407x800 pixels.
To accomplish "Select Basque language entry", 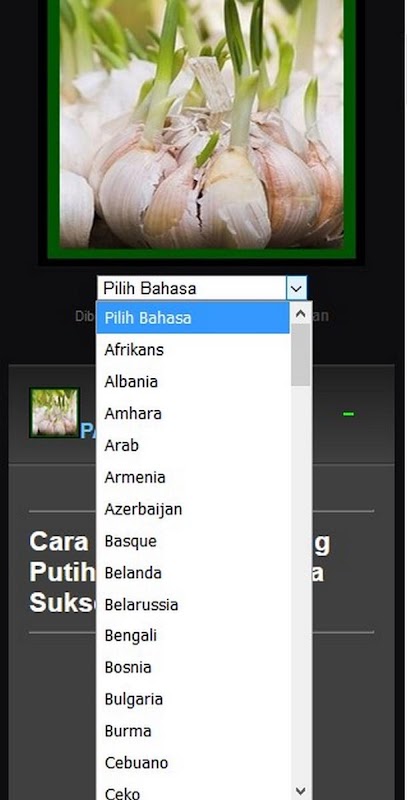I will [193, 541].
